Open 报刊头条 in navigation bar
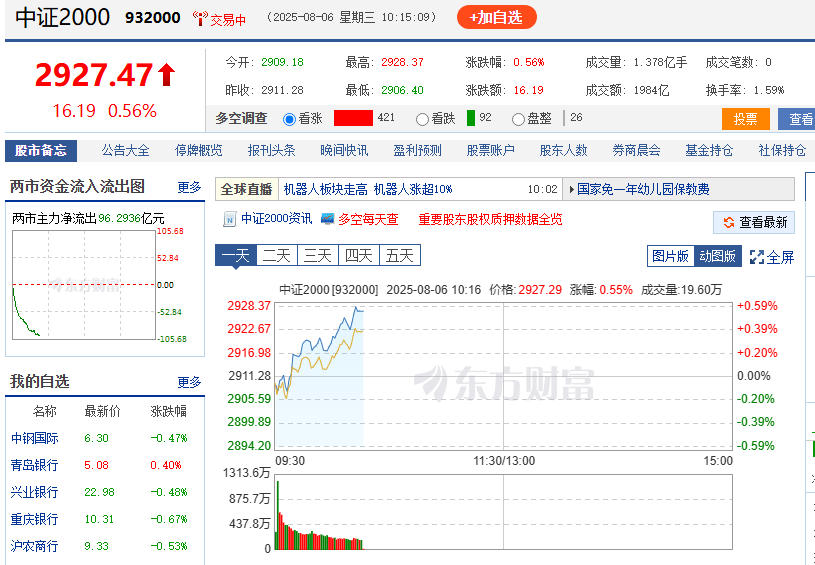Screen dimensions: 815x565 click(271, 151)
